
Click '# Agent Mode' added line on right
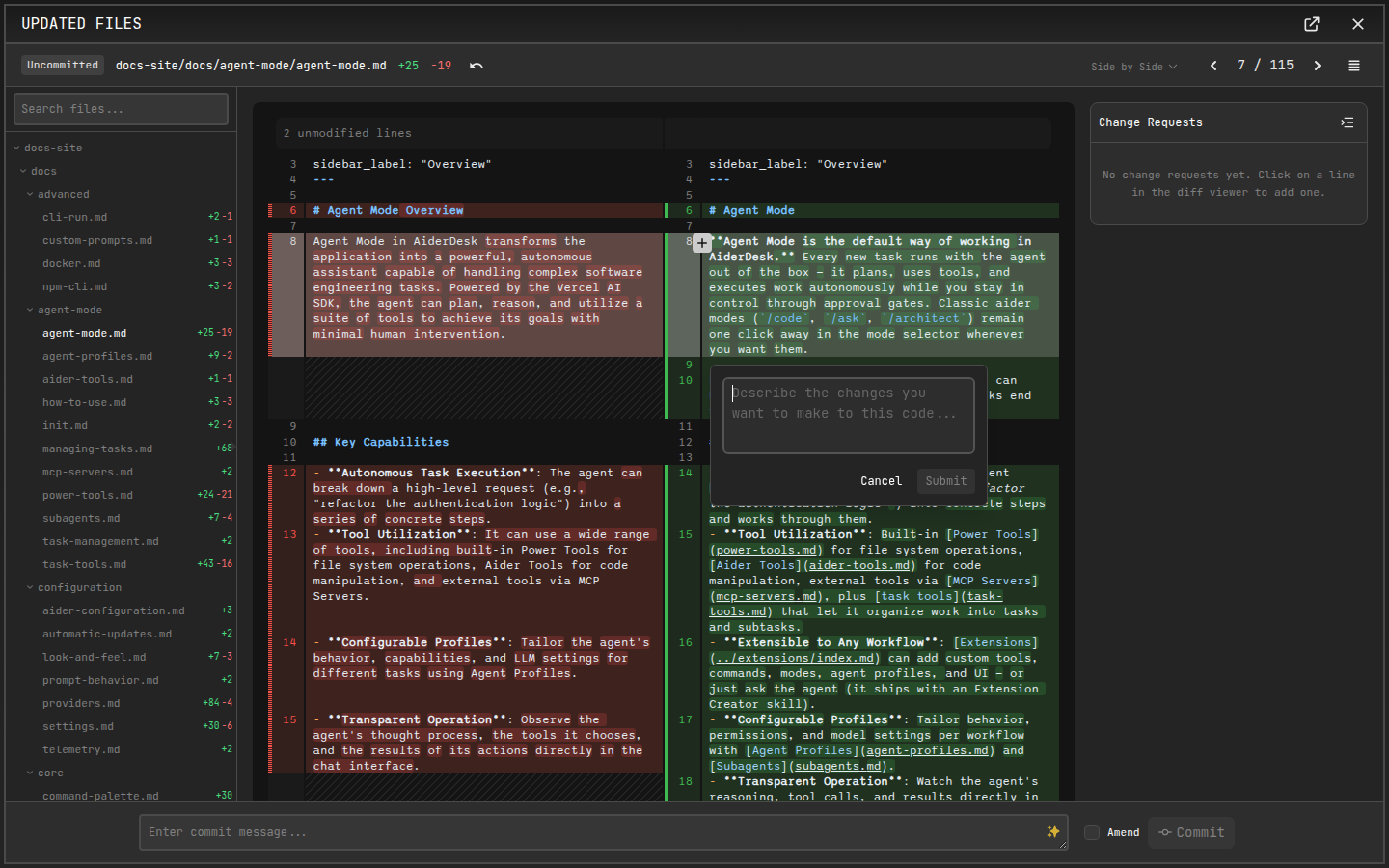tap(751, 210)
